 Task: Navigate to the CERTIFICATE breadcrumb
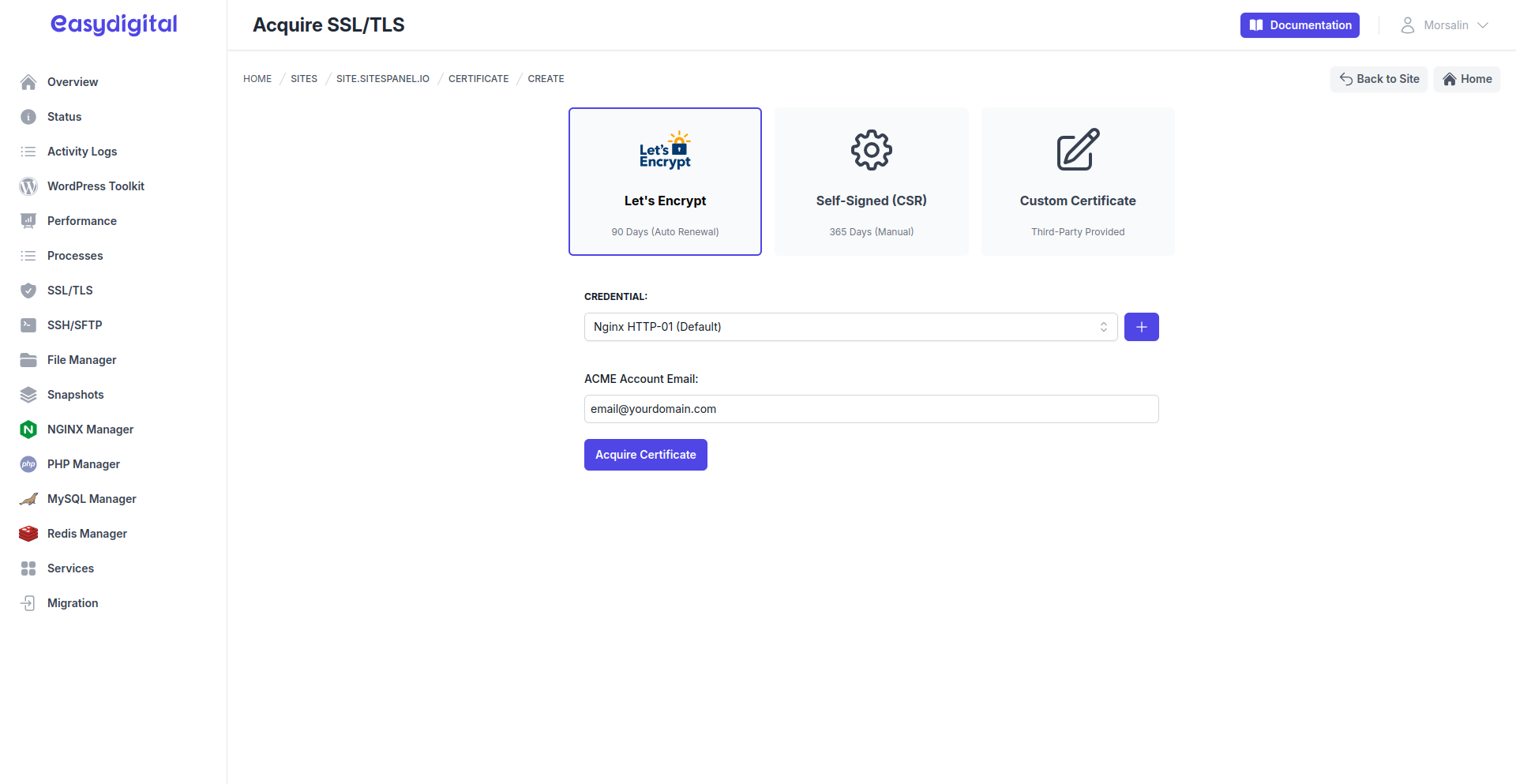[x=478, y=78]
